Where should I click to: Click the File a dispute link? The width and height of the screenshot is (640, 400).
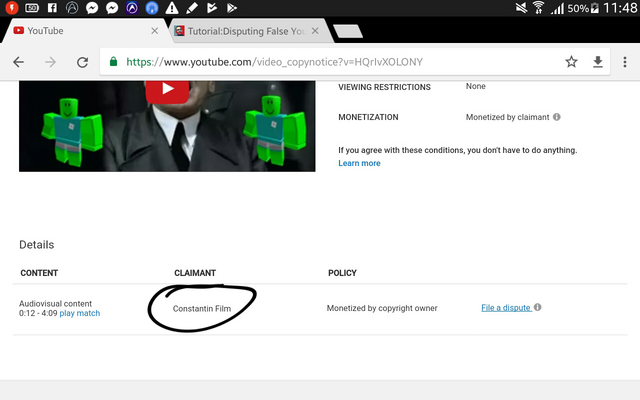(x=506, y=308)
